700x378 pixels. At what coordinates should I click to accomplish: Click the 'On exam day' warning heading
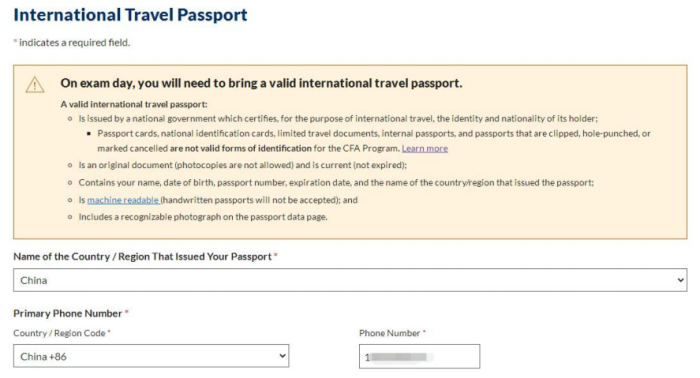(x=261, y=83)
